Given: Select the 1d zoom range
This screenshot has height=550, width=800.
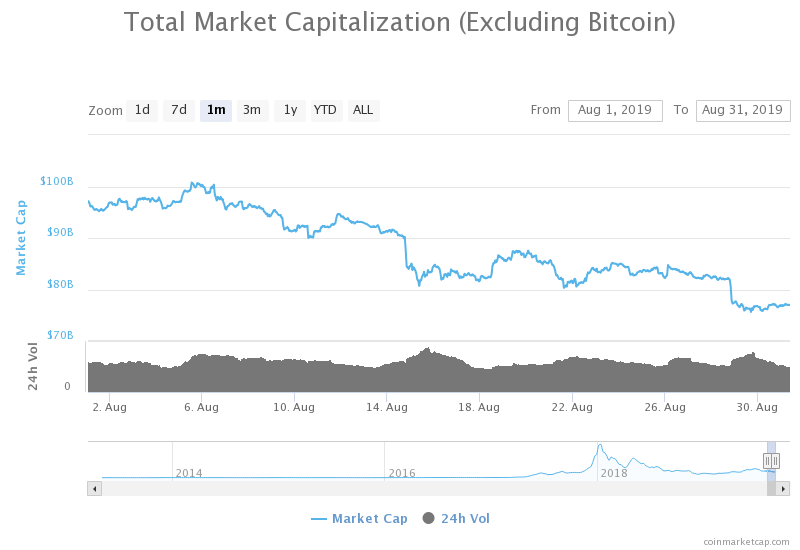Looking at the screenshot, I should (x=143, y=110).
